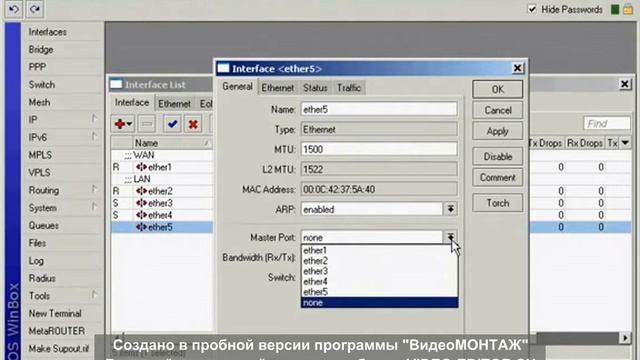Open Interfaces in the sidebar menu
Viewport: 640px width, 360px height.
pyautogui.click(x=47, y=32)
